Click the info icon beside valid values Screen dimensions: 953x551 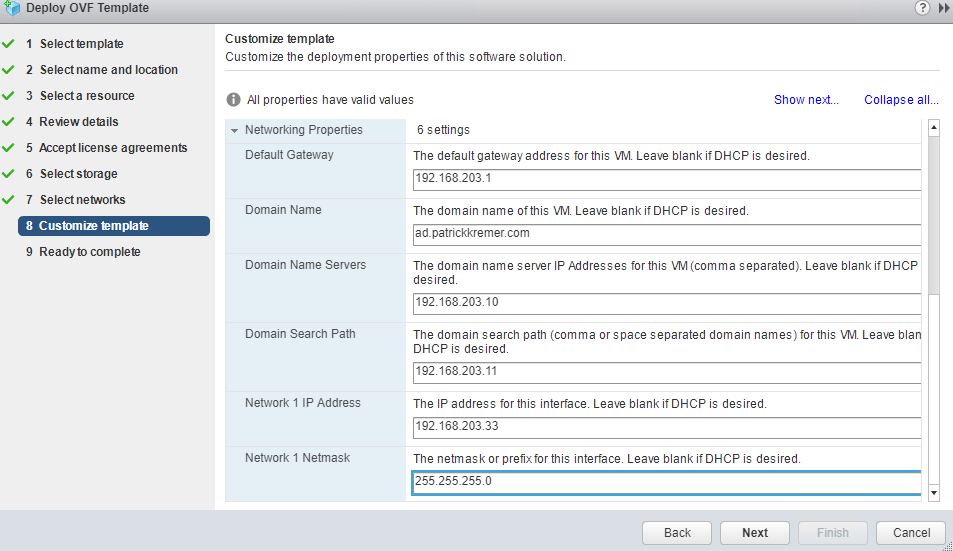[x=233, y=100]
